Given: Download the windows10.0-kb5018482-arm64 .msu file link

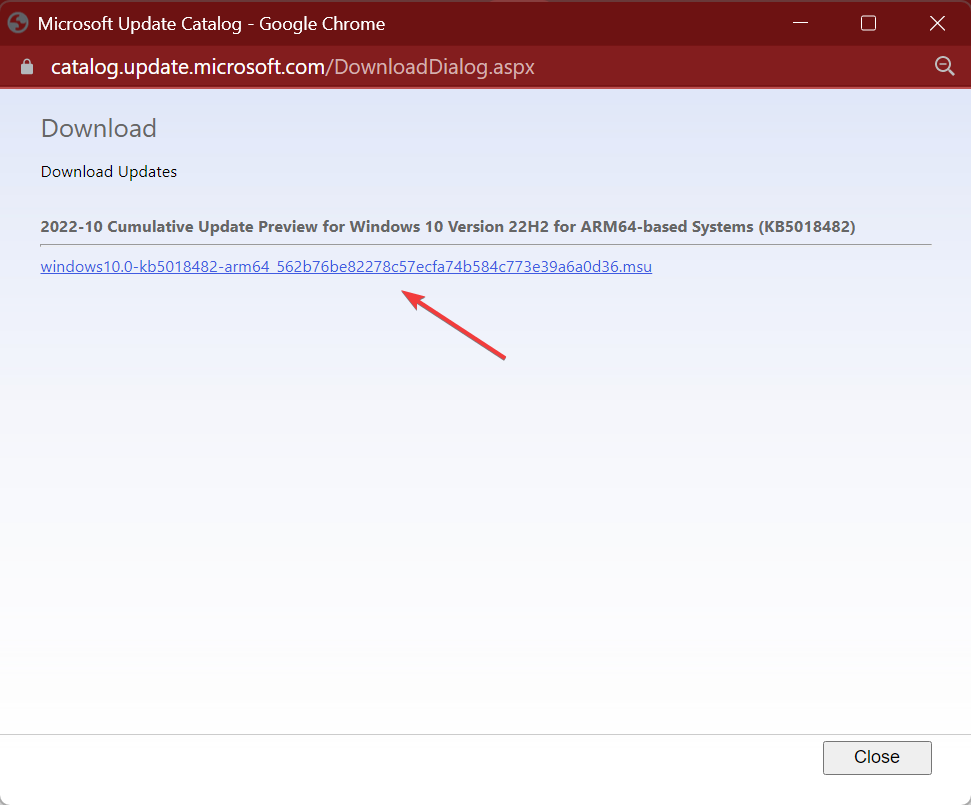Looking at the screenshot, I should click(346, 267).
